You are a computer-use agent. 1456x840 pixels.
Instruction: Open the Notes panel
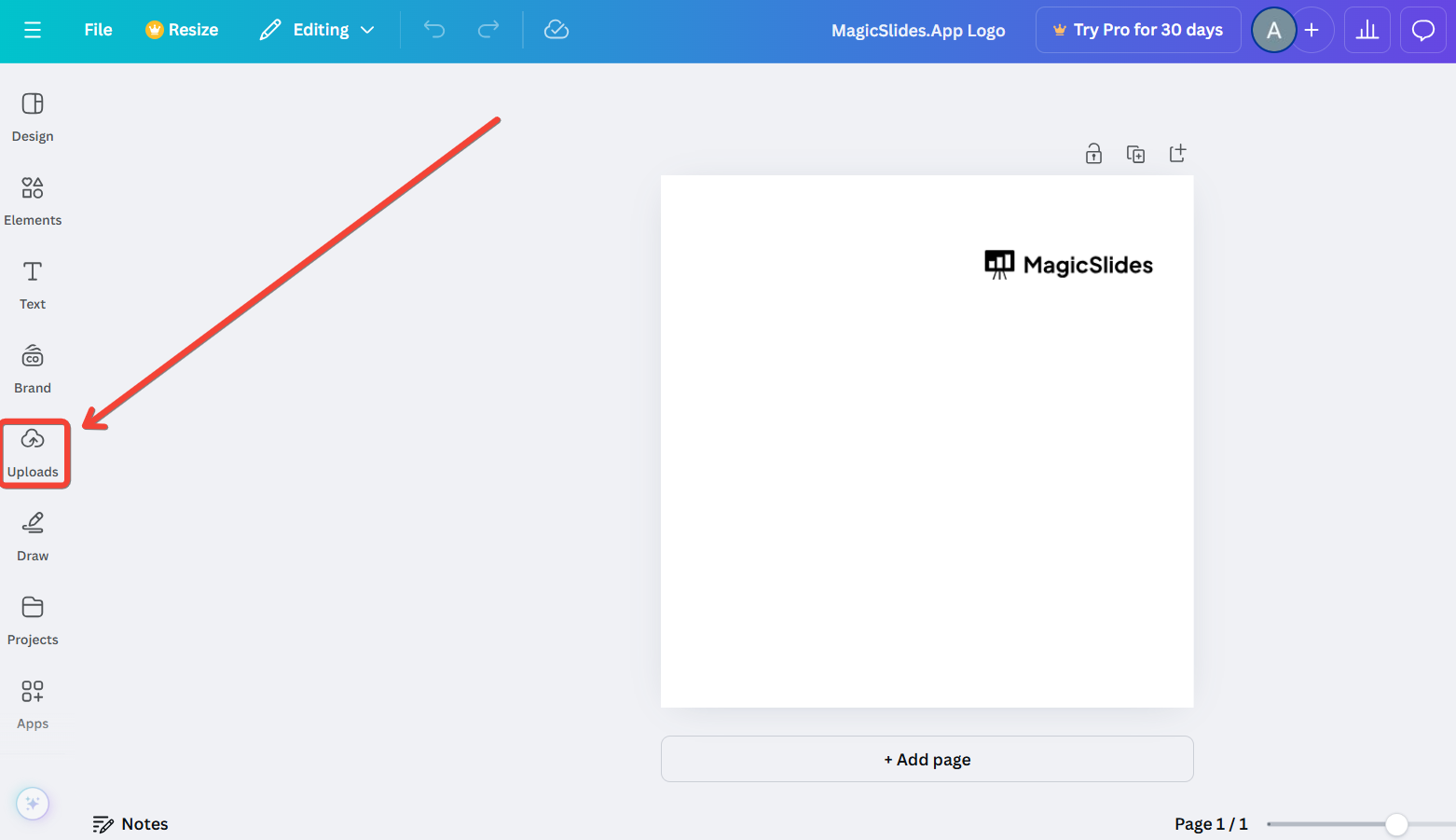tap(130, 824)
